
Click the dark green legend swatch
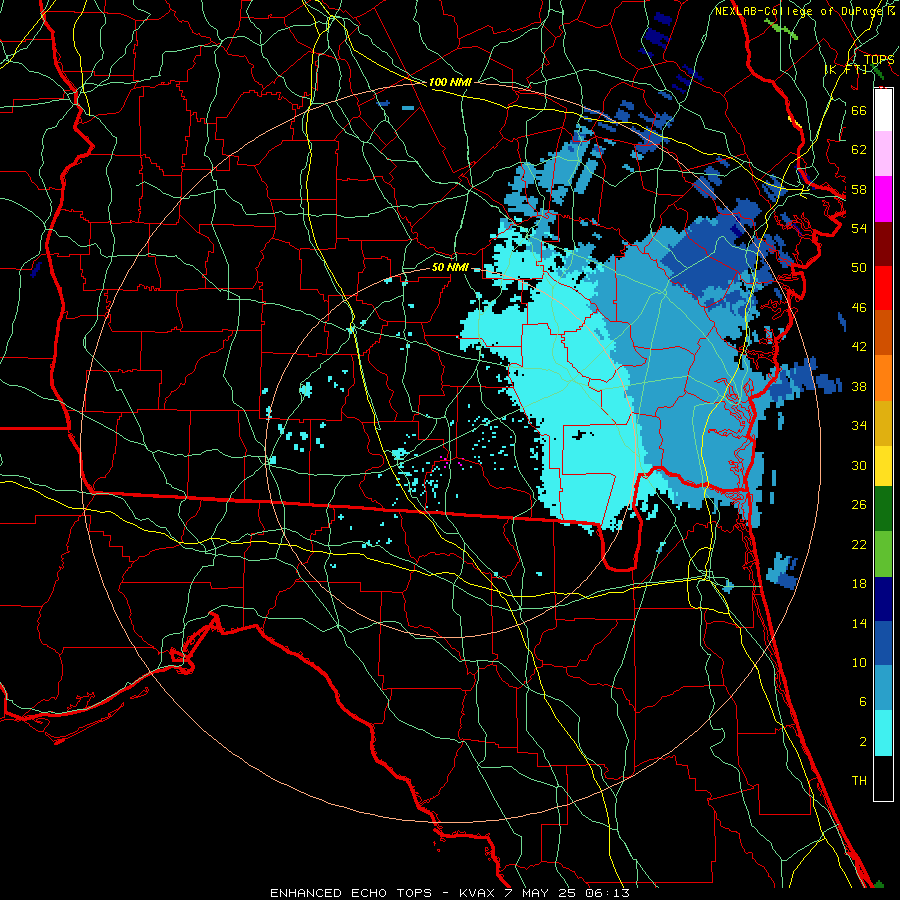tap(883, 509)
